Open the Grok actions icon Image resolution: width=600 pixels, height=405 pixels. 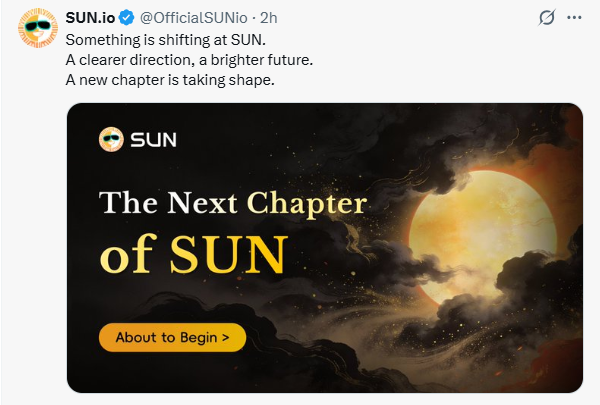pos(547,17)
